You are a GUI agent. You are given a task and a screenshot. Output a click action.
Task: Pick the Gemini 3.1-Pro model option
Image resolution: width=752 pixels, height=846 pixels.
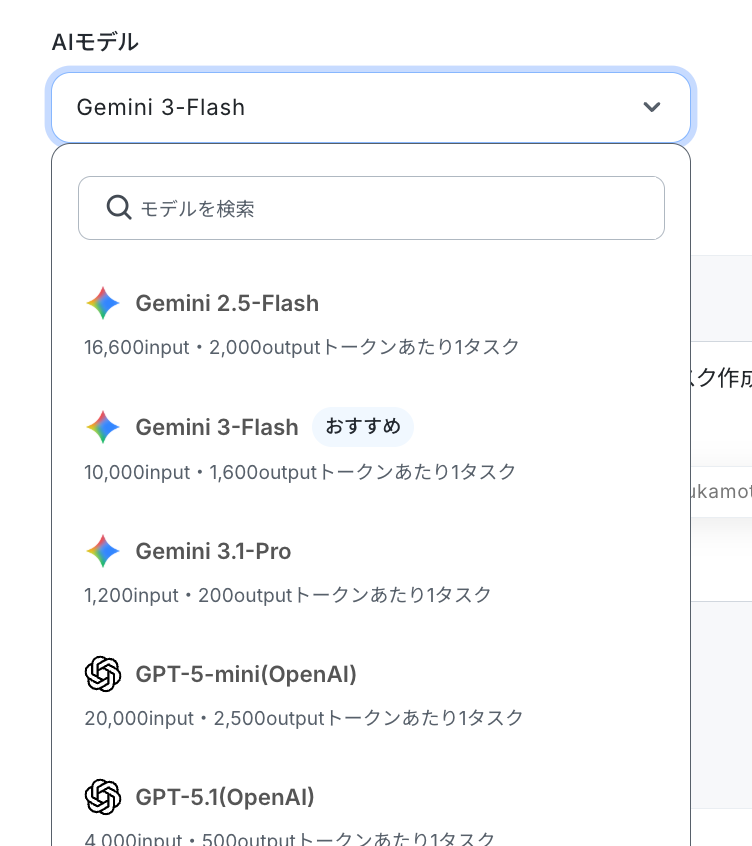tap(371, 570)
